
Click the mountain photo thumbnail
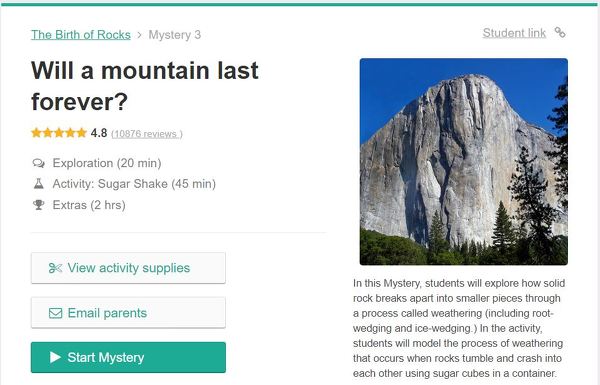(x=464, y=162)
